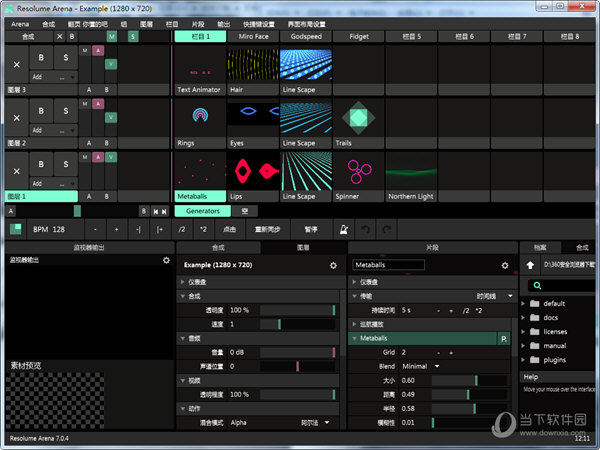The image size is (600, 450).
Task: Toggle bypass B on layer 2
Action: [41, 112]
